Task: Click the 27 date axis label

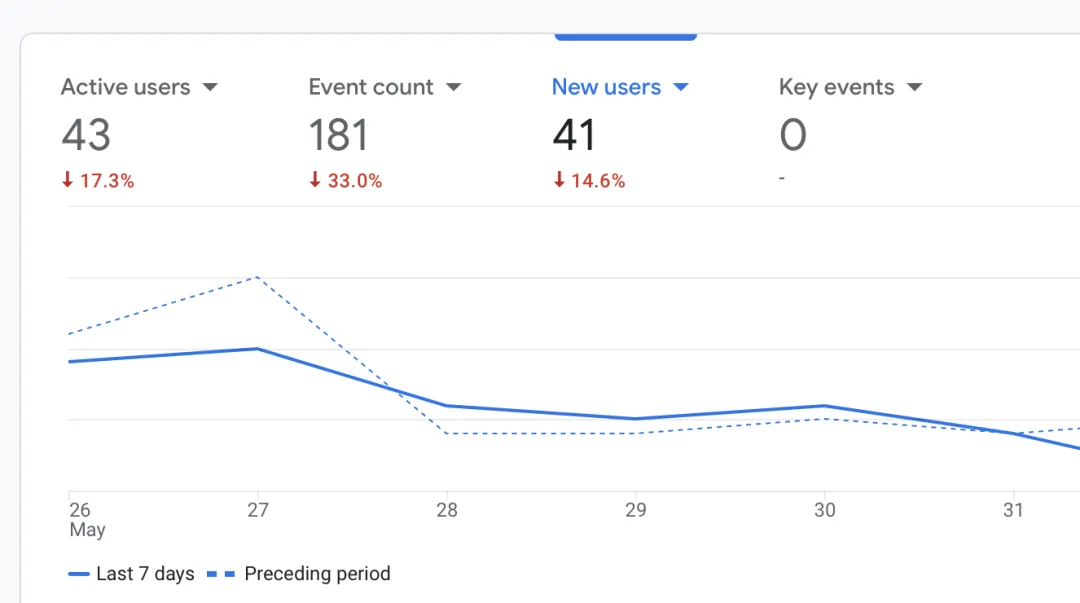Action: pyautogui.click(x=258, y=510)
